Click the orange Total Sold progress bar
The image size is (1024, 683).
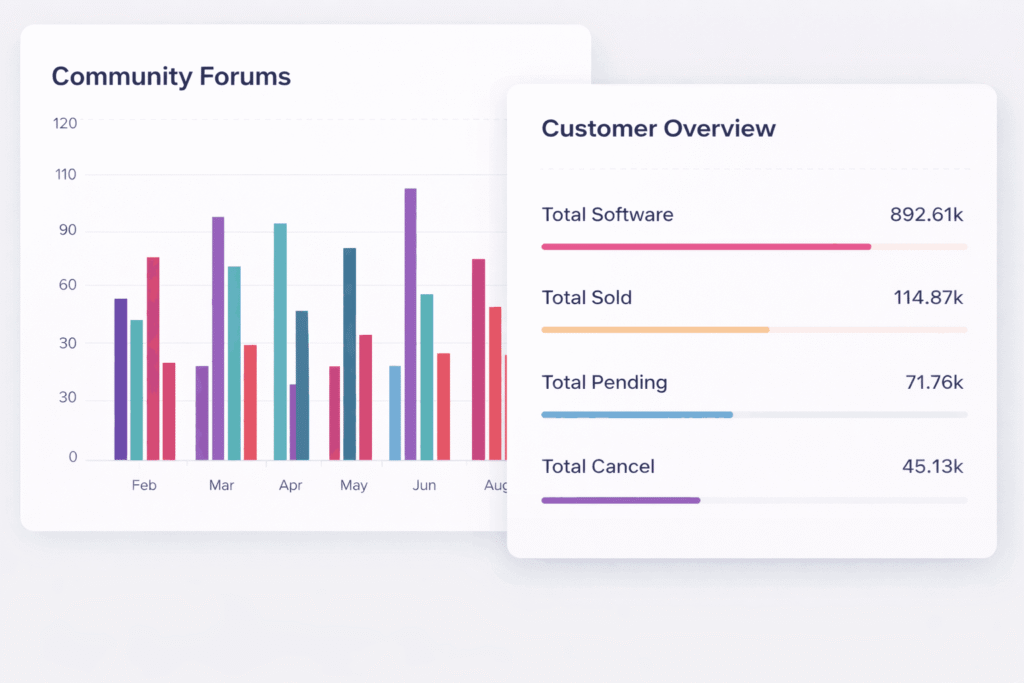tap(655, 329)
